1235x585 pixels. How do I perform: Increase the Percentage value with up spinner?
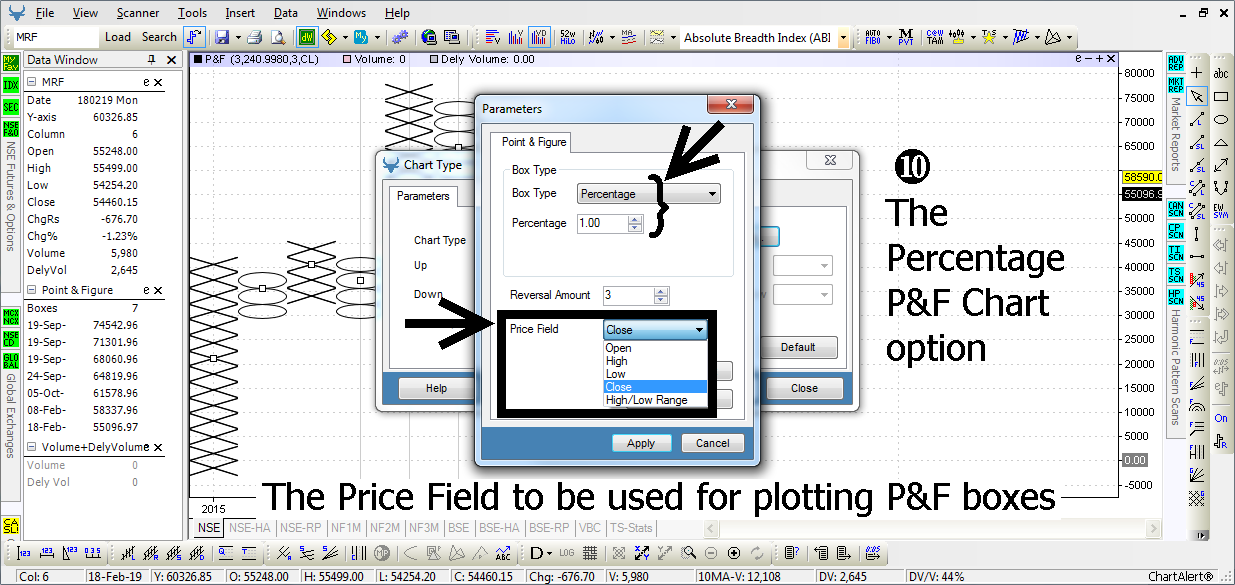(x=634, y=219)
